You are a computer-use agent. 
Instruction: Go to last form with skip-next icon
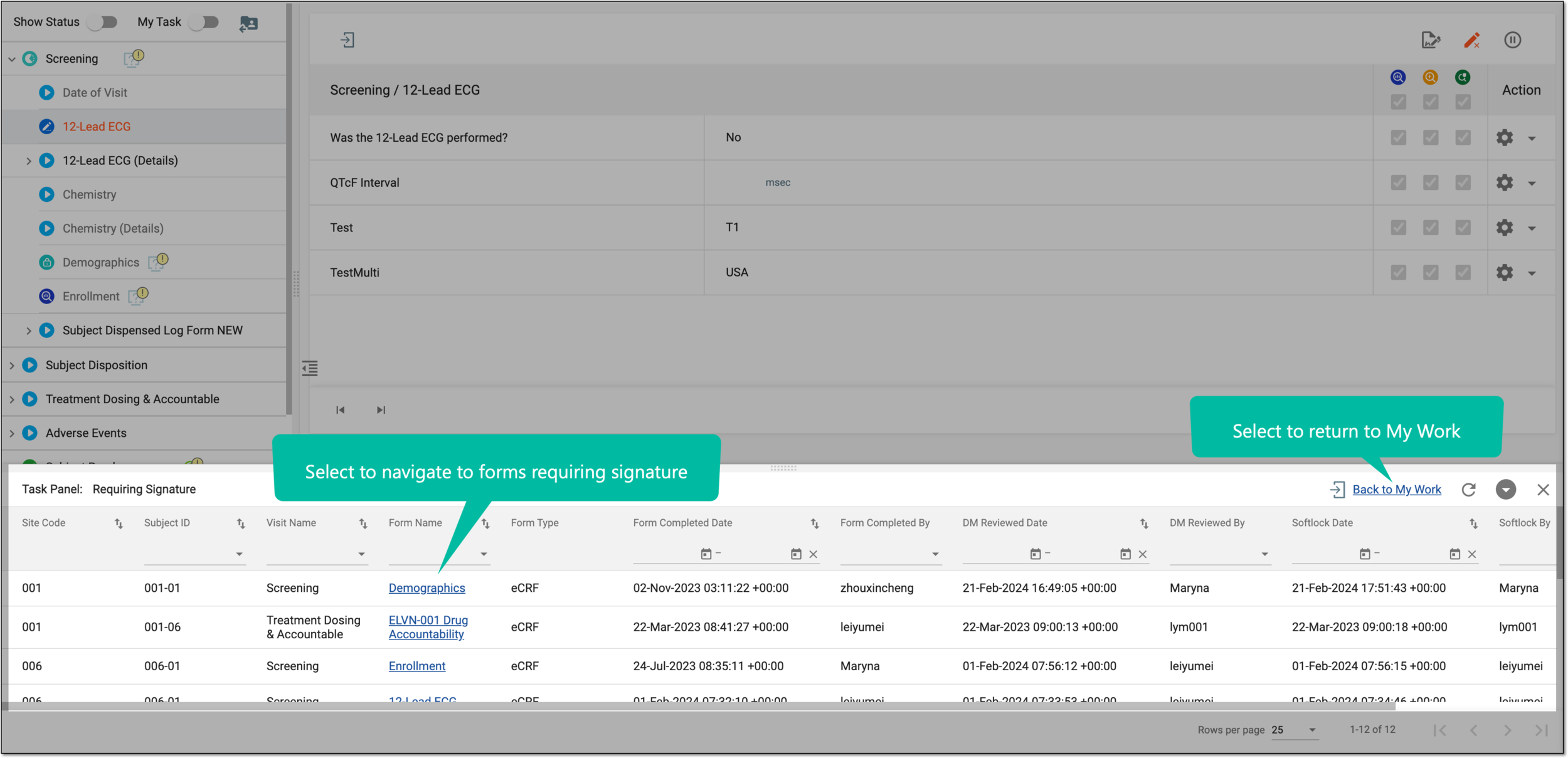[381, 410]
